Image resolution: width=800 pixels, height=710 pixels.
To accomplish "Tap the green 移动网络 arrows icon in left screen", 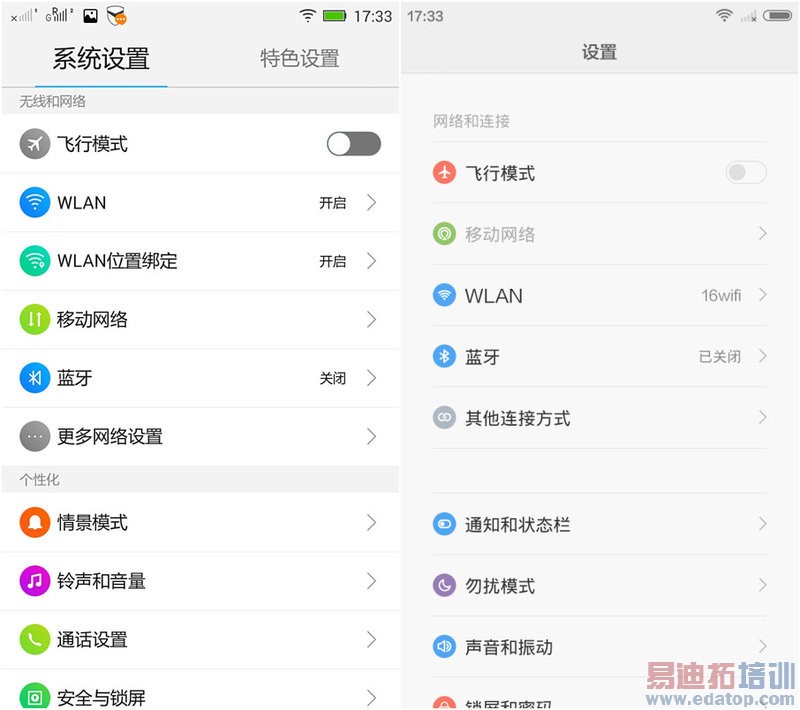I will point(35,319).
